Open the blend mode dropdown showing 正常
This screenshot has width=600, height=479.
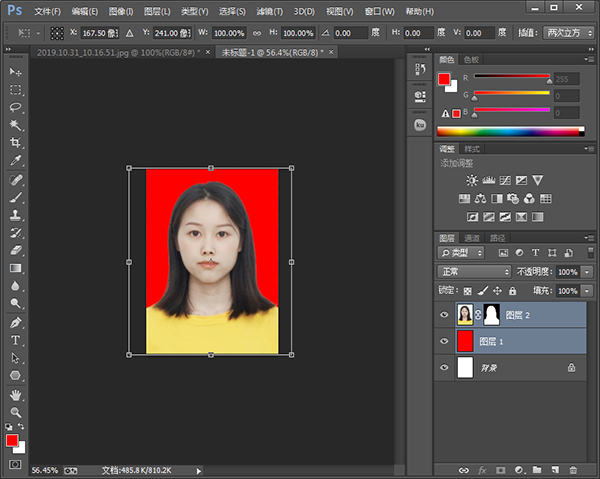474,272
